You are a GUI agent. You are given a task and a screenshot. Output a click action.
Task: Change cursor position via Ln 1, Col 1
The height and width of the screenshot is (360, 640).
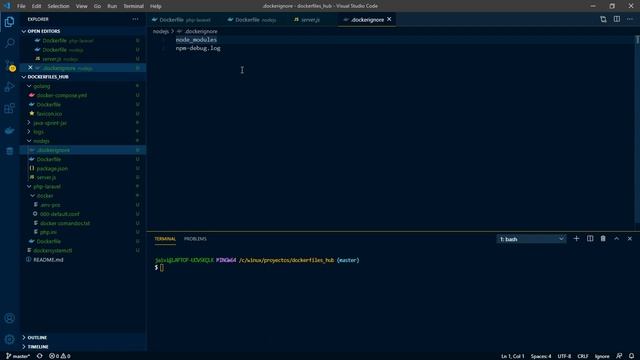(x=513, y=356)
